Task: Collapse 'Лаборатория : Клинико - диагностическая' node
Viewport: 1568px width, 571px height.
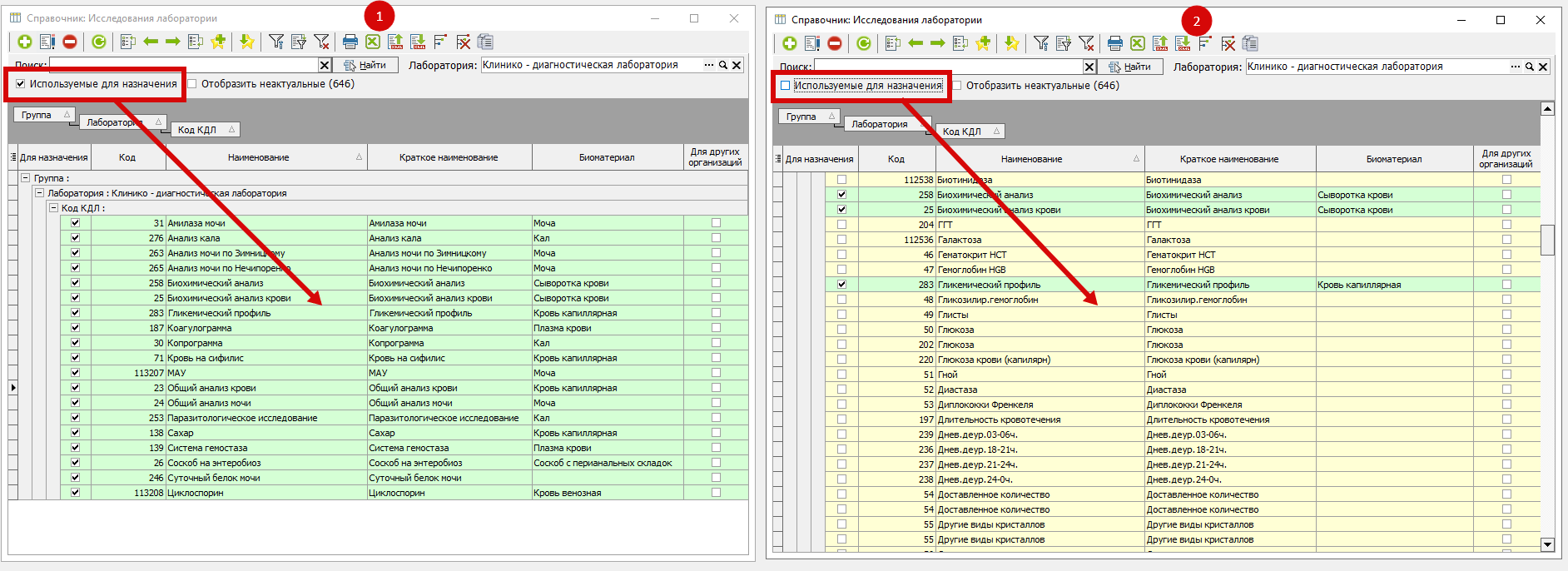Action: pyautogui.click(x=39, y=193)
